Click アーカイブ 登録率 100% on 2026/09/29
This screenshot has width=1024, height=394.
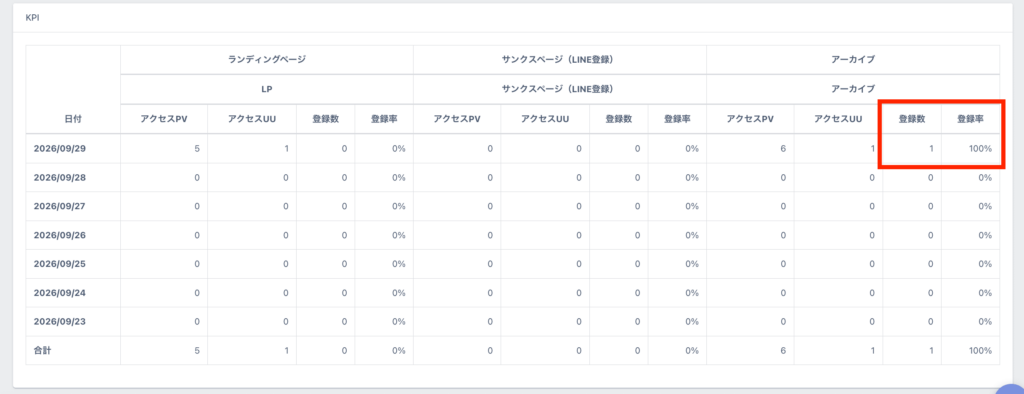click(x=981, y=148)
